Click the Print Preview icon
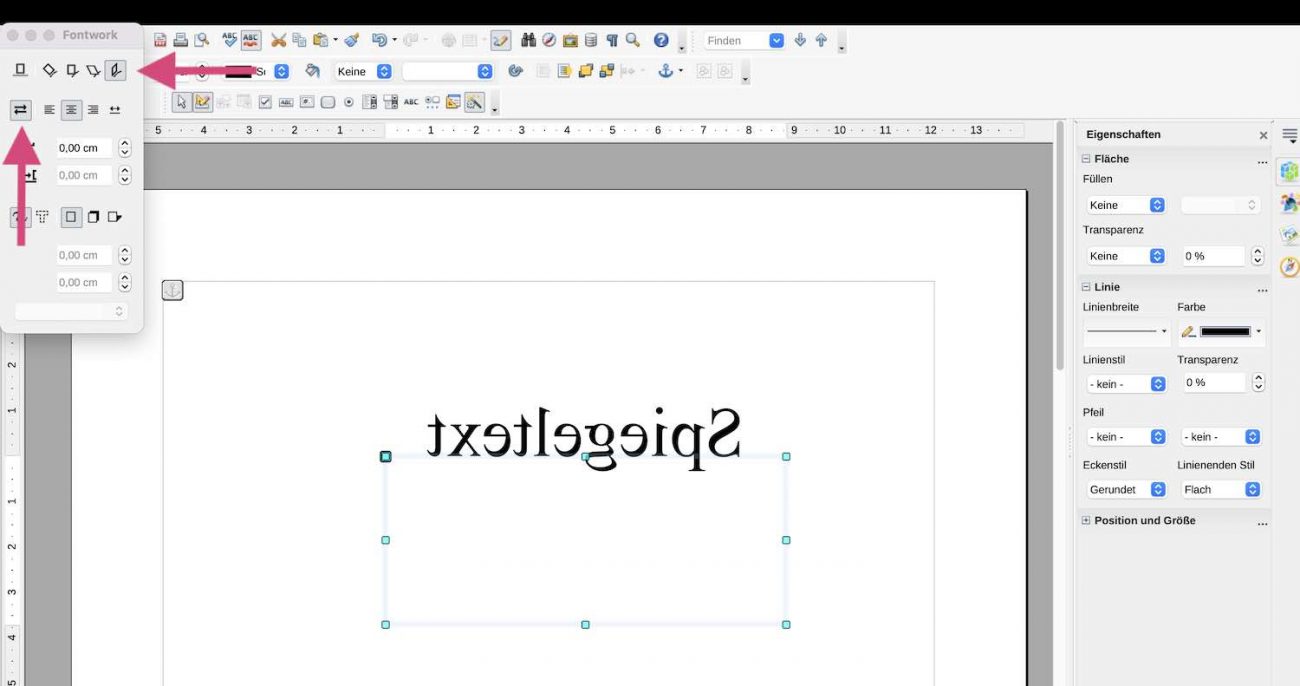 (x=200, y=40)
